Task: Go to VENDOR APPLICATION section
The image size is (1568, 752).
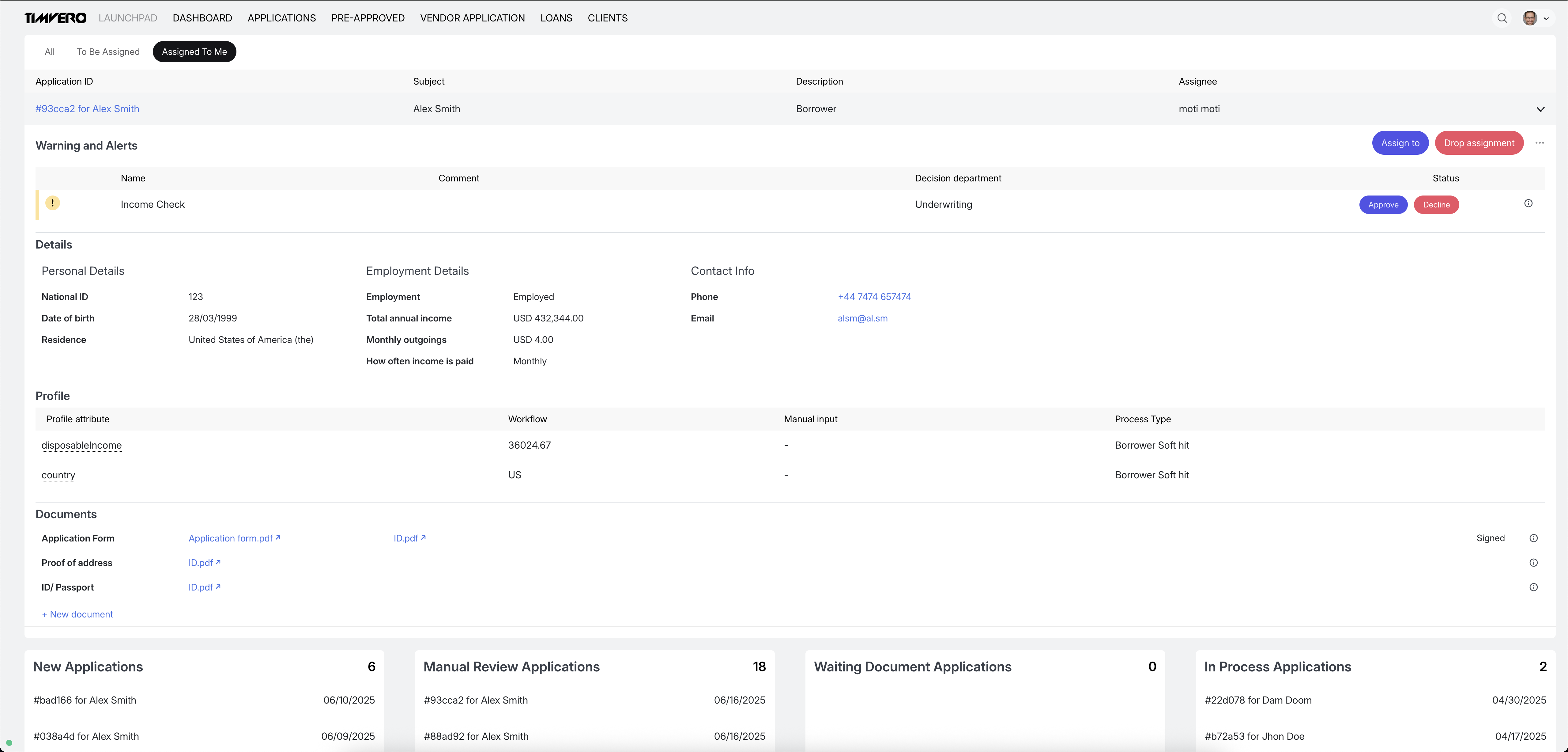Action: [x=472, y=18]
